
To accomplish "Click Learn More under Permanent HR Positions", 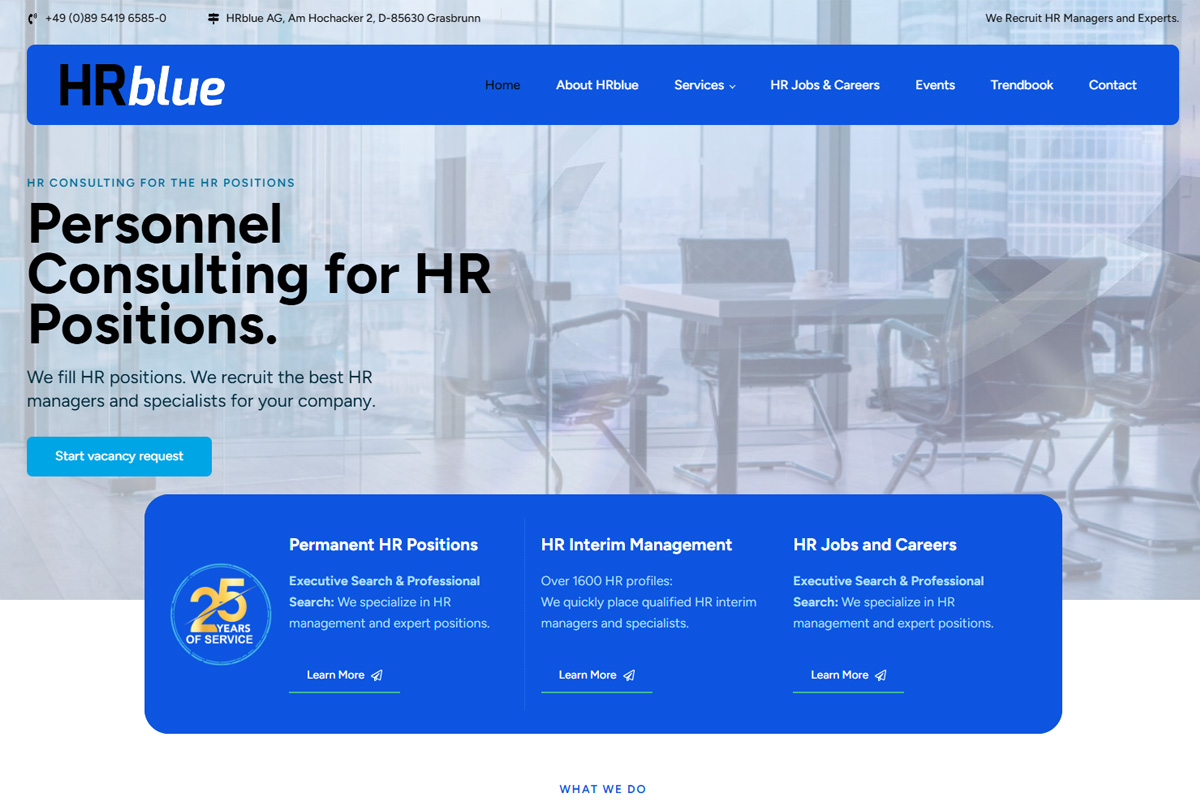I will tap(344, 675).
